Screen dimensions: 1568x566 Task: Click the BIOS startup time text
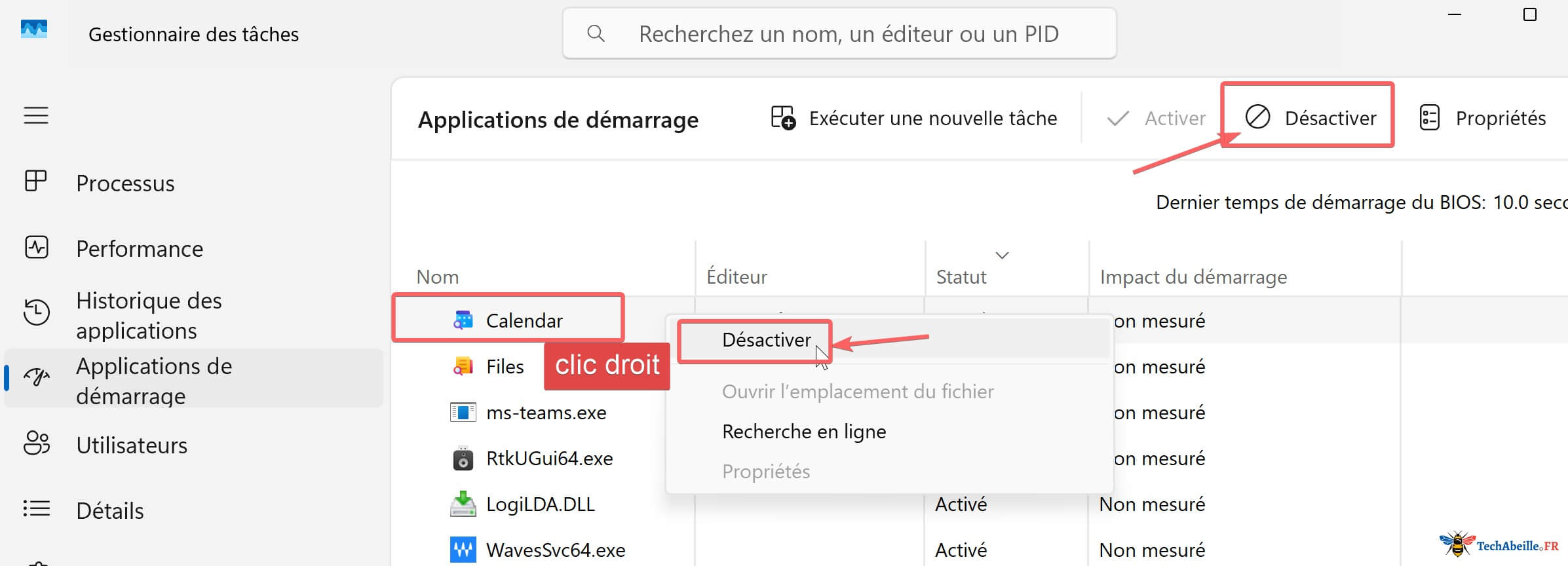pyautogui.click(x=1362, y=202)
